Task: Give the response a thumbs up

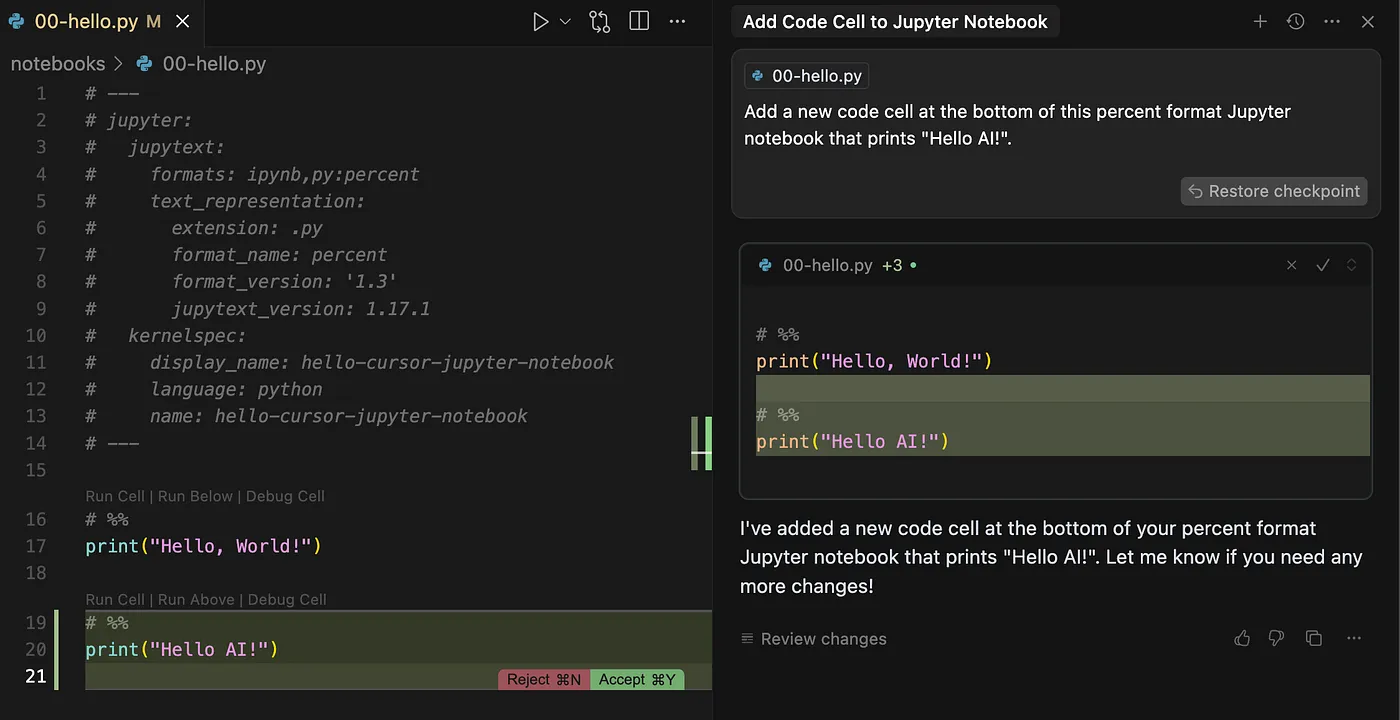Action: click(x=1242, y=638)
